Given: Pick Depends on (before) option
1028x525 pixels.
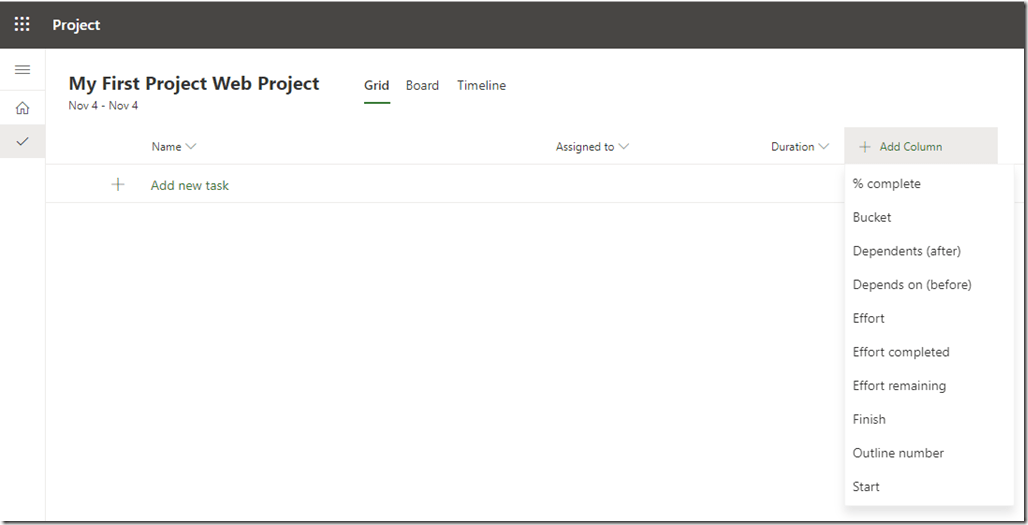Looking at the screenshot, I should tap(911, 285).
